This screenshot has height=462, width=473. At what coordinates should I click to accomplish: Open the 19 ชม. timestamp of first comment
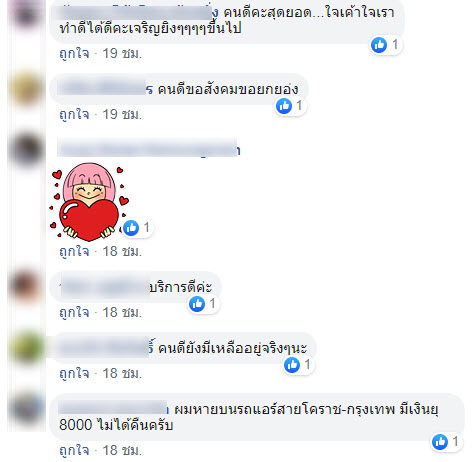tap(122, 53)
